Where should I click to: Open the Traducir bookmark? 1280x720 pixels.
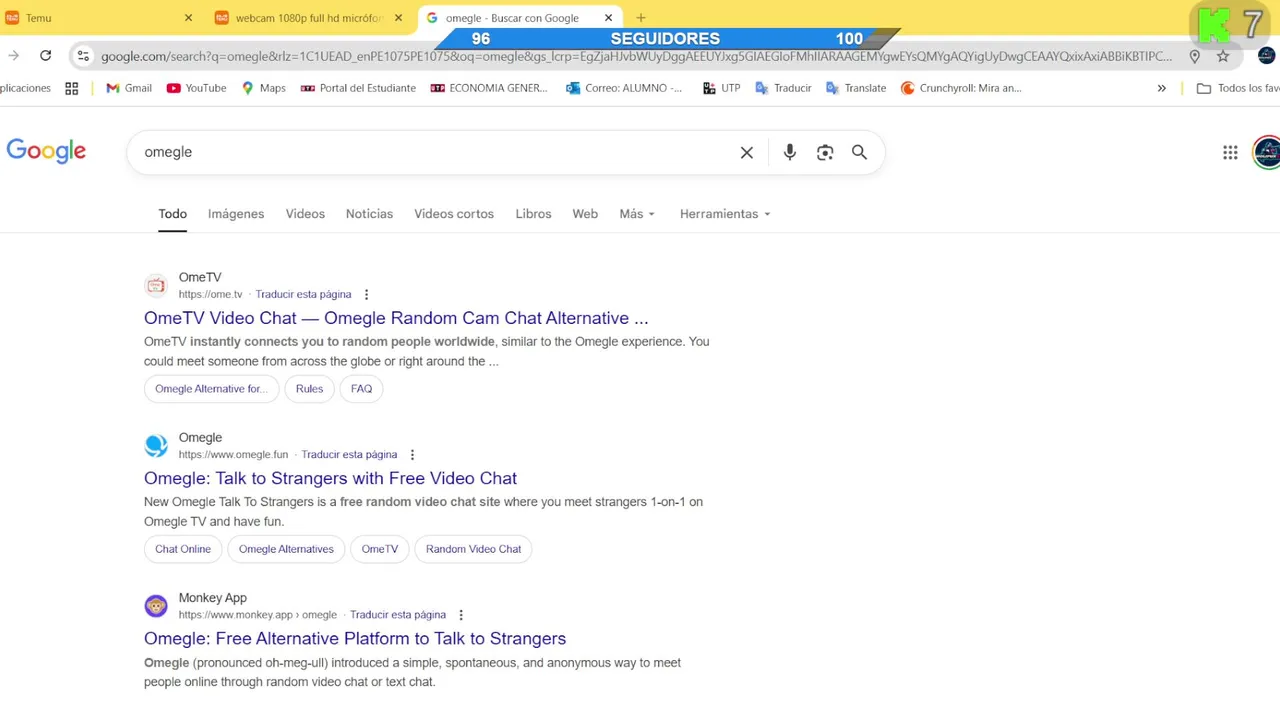coord(783,88)
